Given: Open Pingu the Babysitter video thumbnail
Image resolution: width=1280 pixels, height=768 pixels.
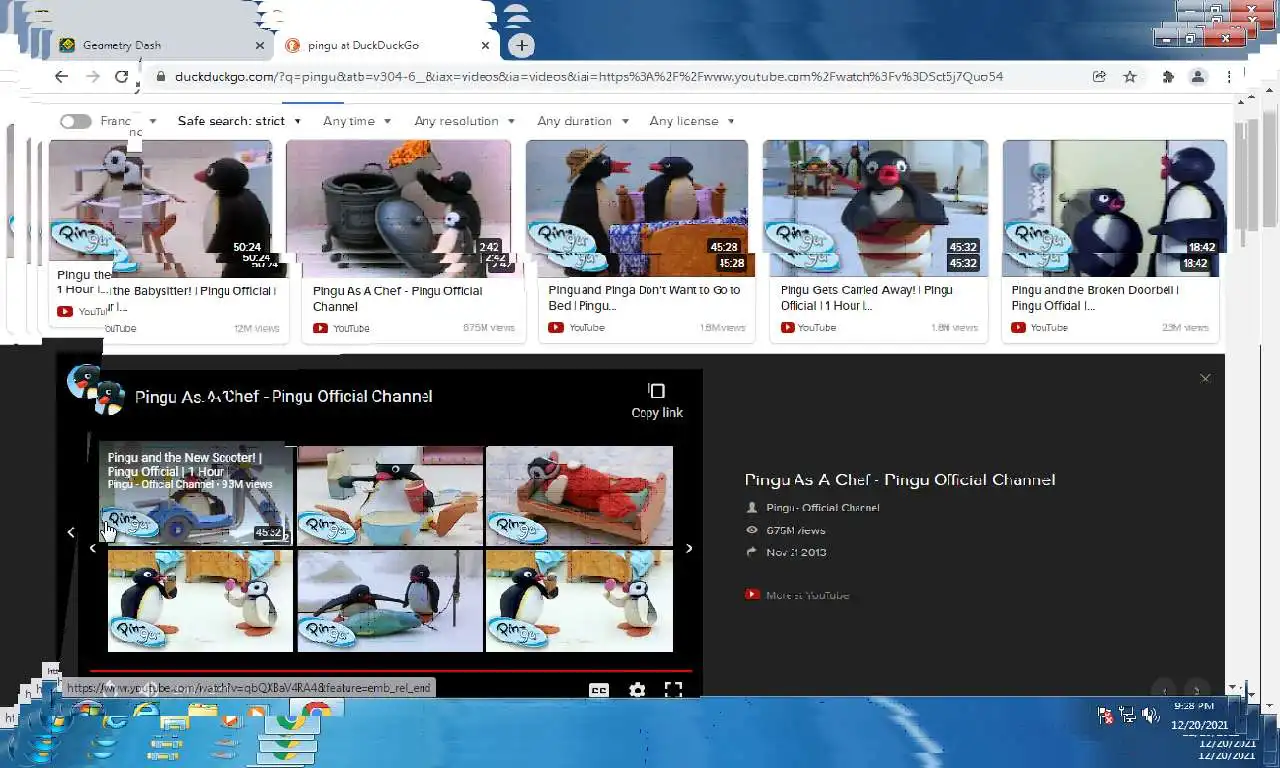Looking at the screenshot, I should click(160, 208).
